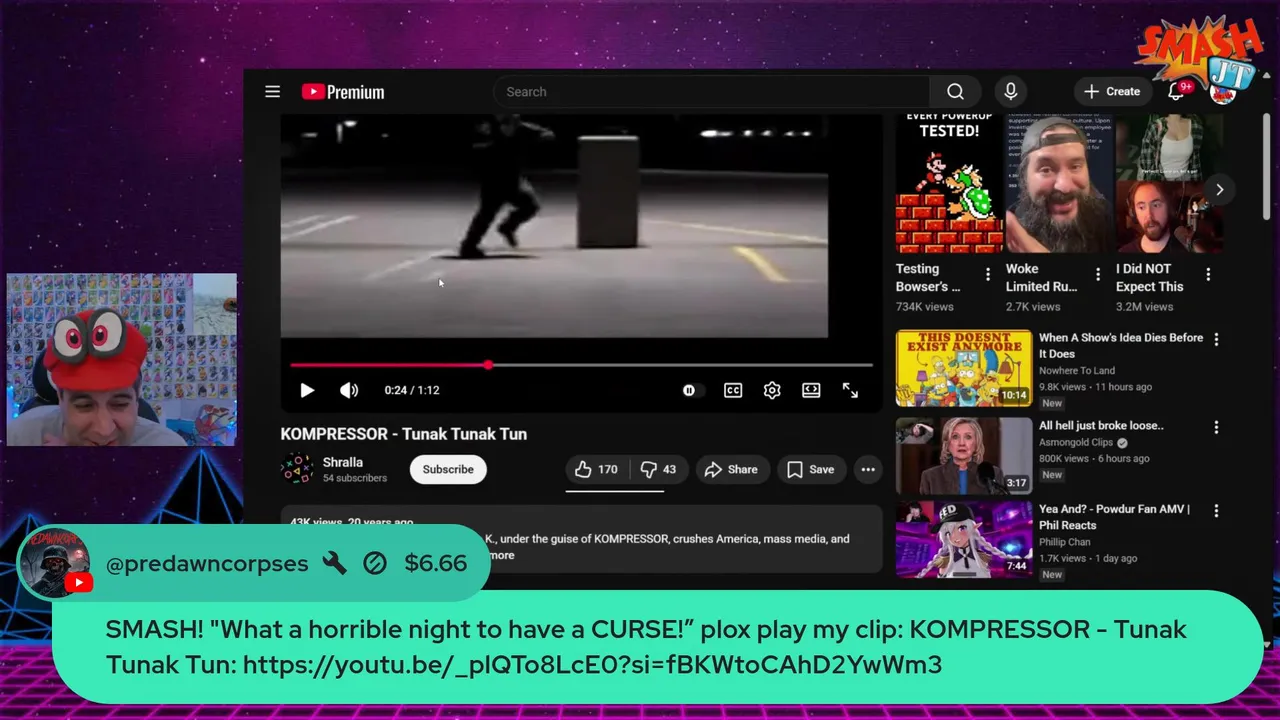Click the search magnifier button
The image size is (1280, 720).
[955, 92]
